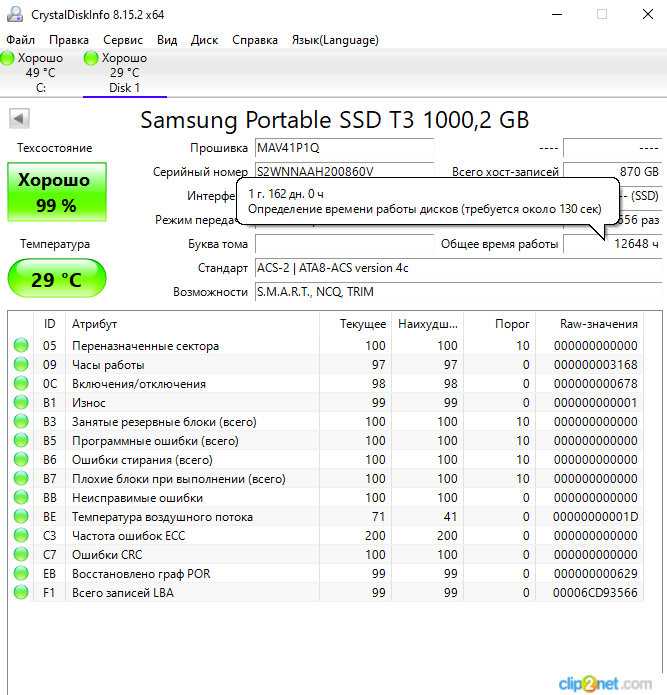Viewport: 667px width, 695px height.
Task: Click raw value 00000003168
Action: pos(595,365)
